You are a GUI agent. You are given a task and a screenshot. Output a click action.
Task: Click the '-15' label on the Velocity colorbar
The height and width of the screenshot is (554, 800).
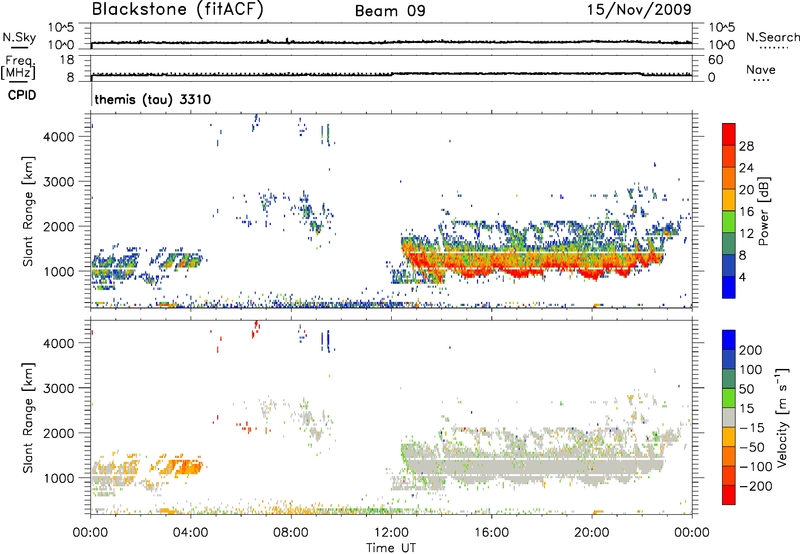pyautogui.click(x=752, y=428)
